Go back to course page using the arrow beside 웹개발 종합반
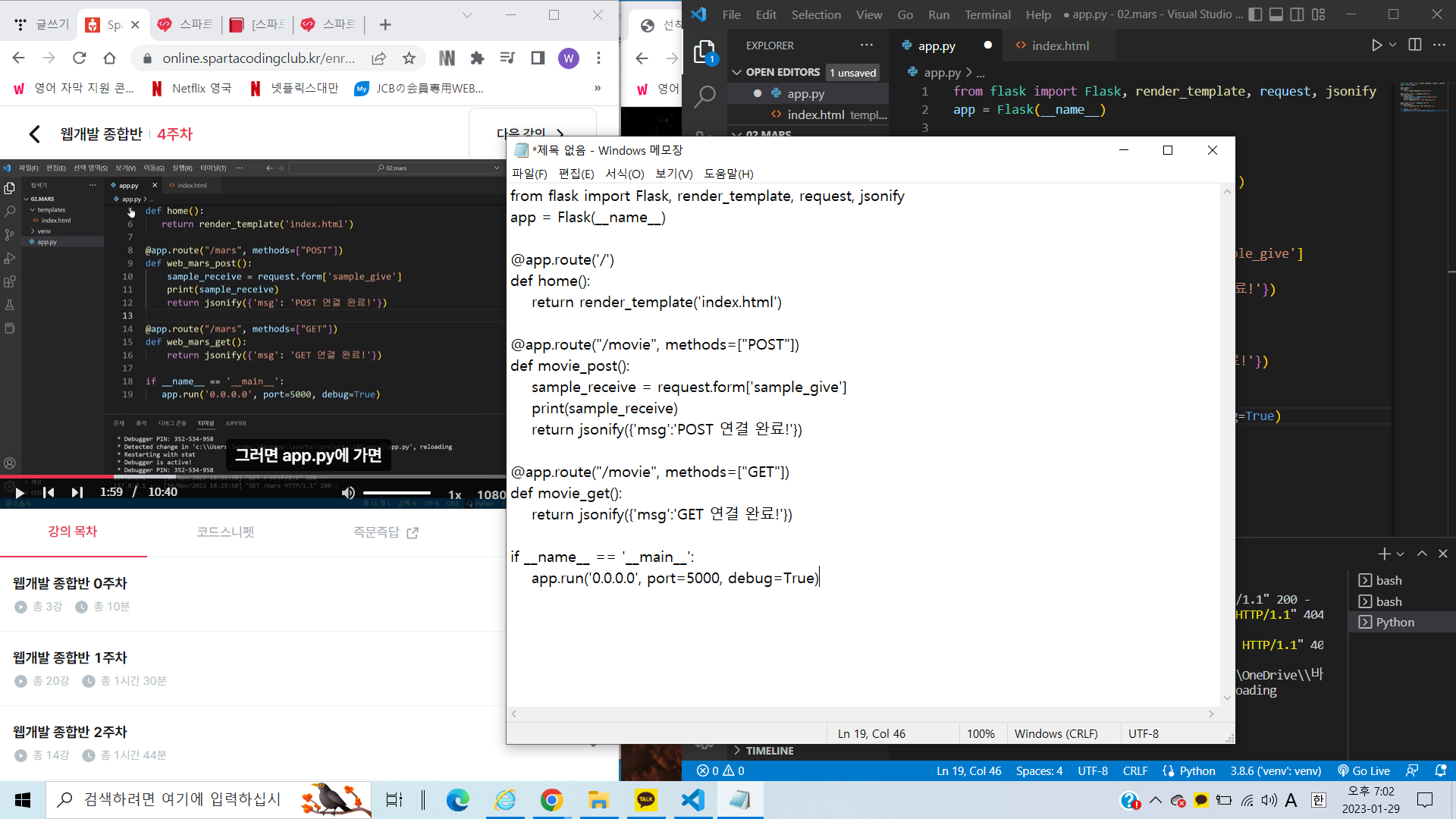The height and width of the screenshot is (819, 1456). 34,134
